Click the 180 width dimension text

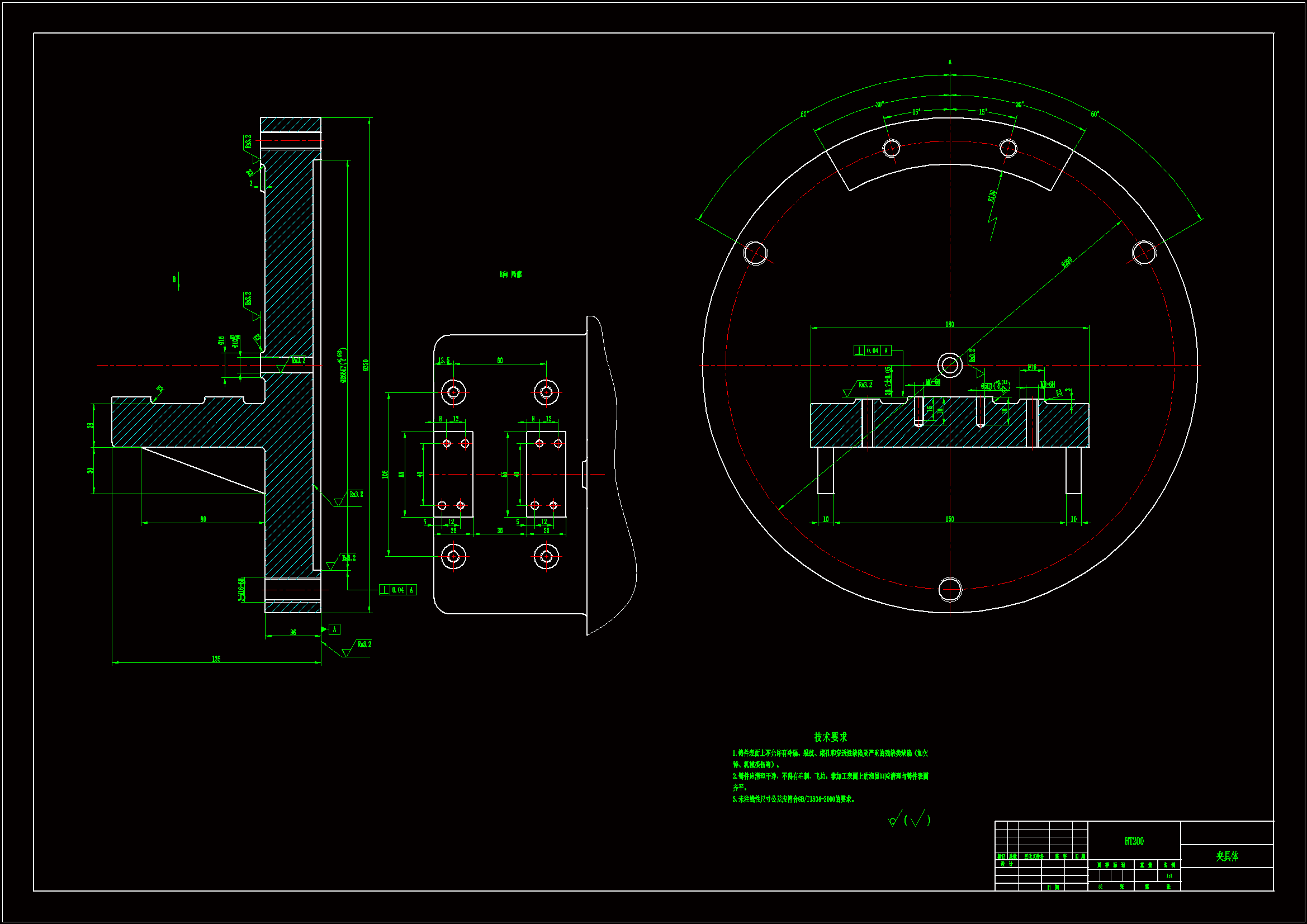click(950, 325)
